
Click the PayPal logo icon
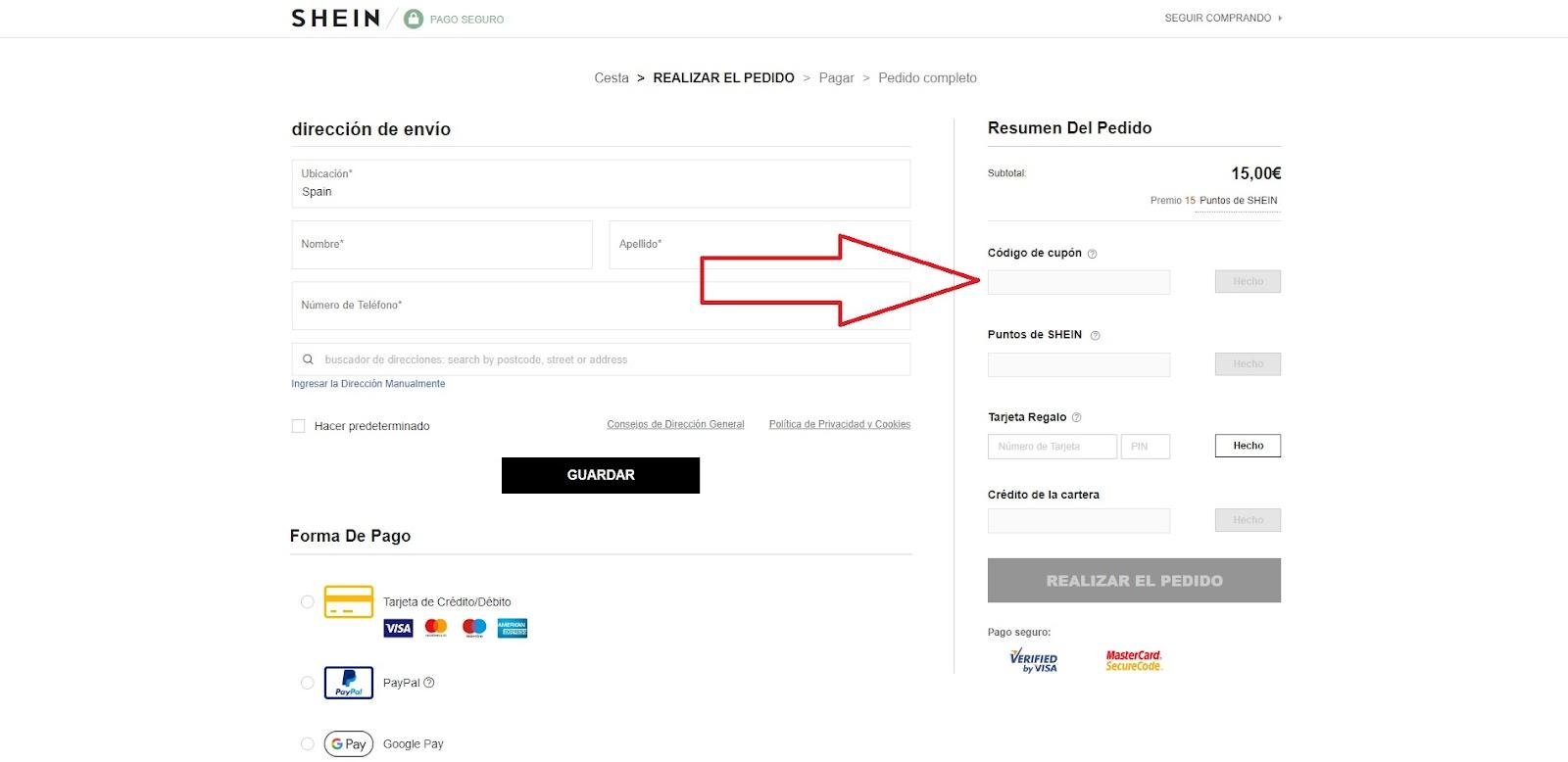pyautogui.click(x=349, y=683)
